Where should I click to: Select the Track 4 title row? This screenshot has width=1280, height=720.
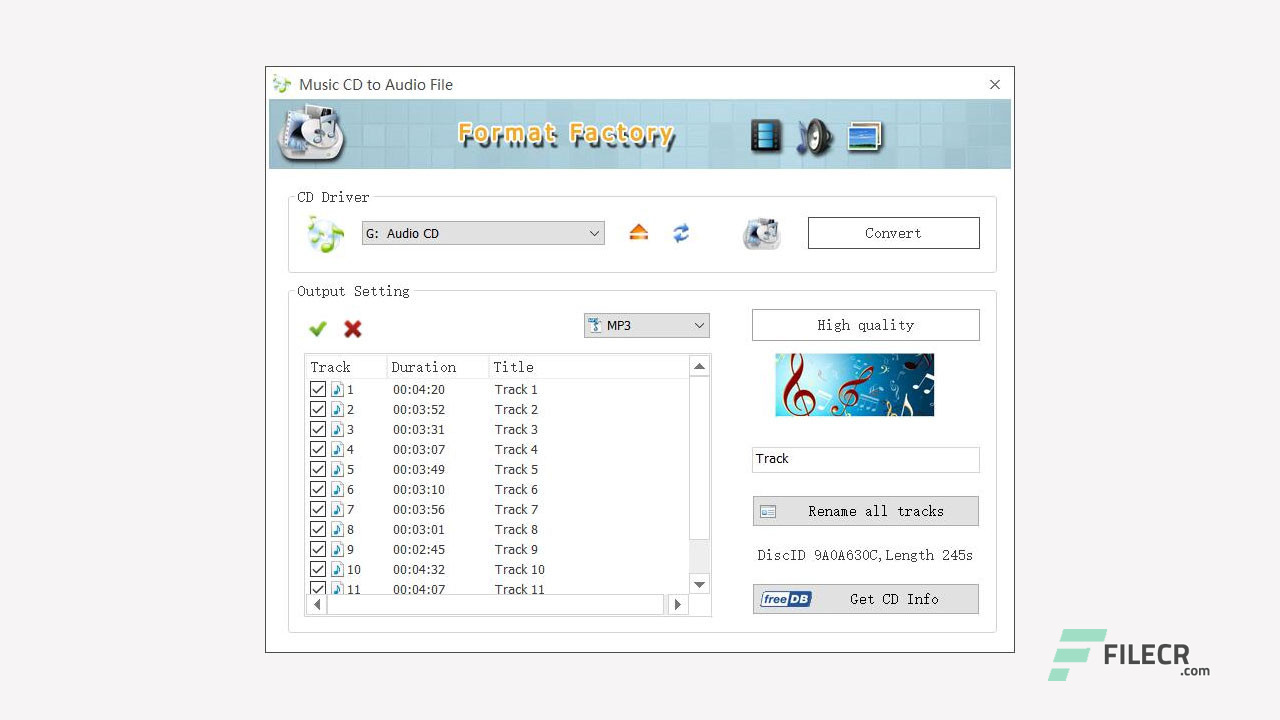(516, 450)
